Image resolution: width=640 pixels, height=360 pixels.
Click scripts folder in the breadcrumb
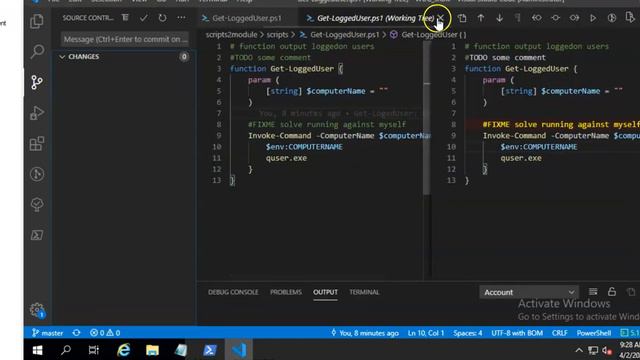coord(277,35)
